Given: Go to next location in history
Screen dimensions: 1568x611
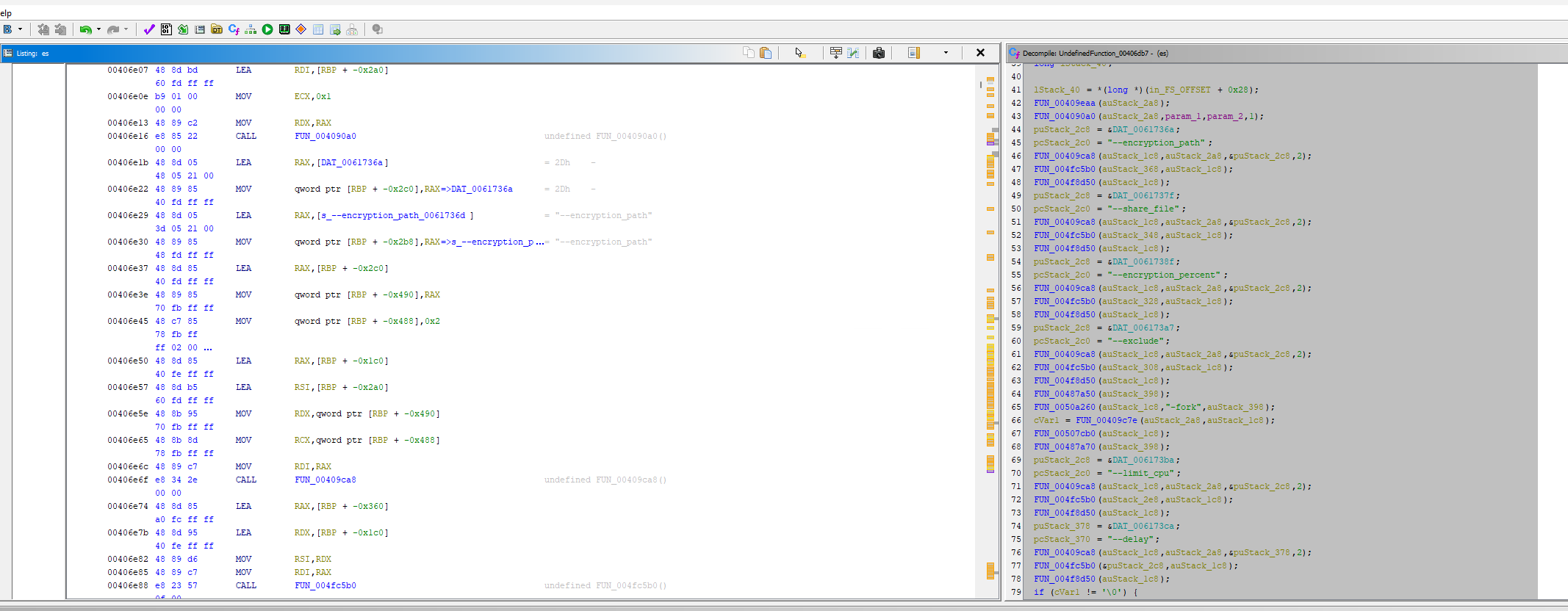Looking at the screenshot, I should click(x=61, y=29).
